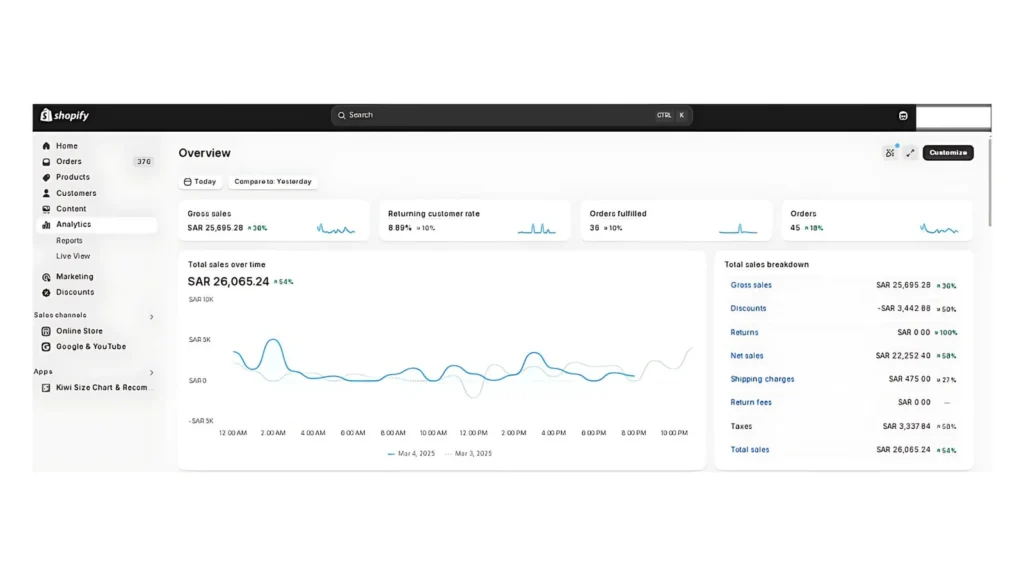Click the Customers person icon
The width and height of the screenshot is (1024, 576).
(x=46, y=193)
